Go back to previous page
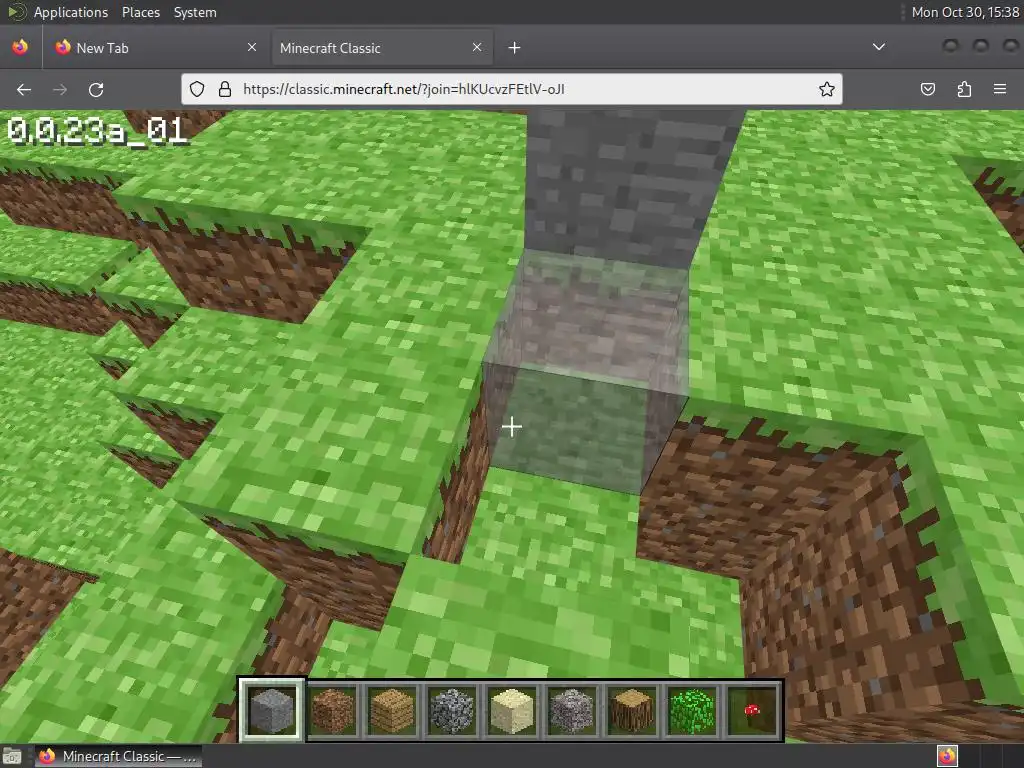The width and height of the screenshot is (1024, 768). [24, 89]
